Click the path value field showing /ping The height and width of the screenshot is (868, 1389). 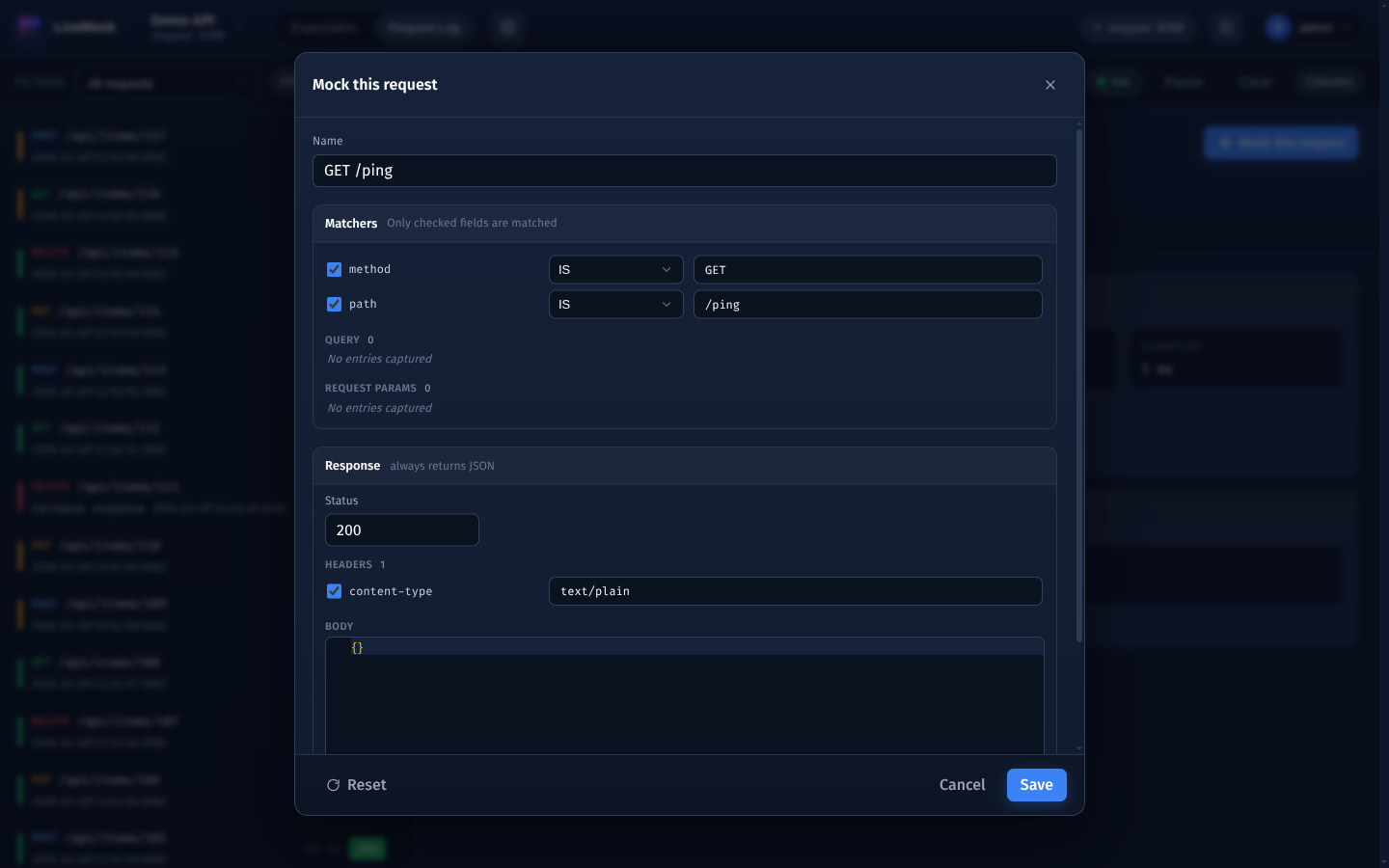point(868,305)
